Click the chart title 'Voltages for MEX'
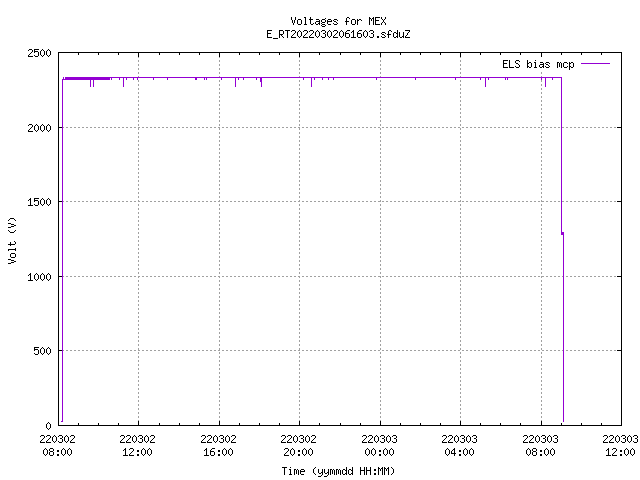Viewport: 640px width, 480px height. [x=338, y=21]
